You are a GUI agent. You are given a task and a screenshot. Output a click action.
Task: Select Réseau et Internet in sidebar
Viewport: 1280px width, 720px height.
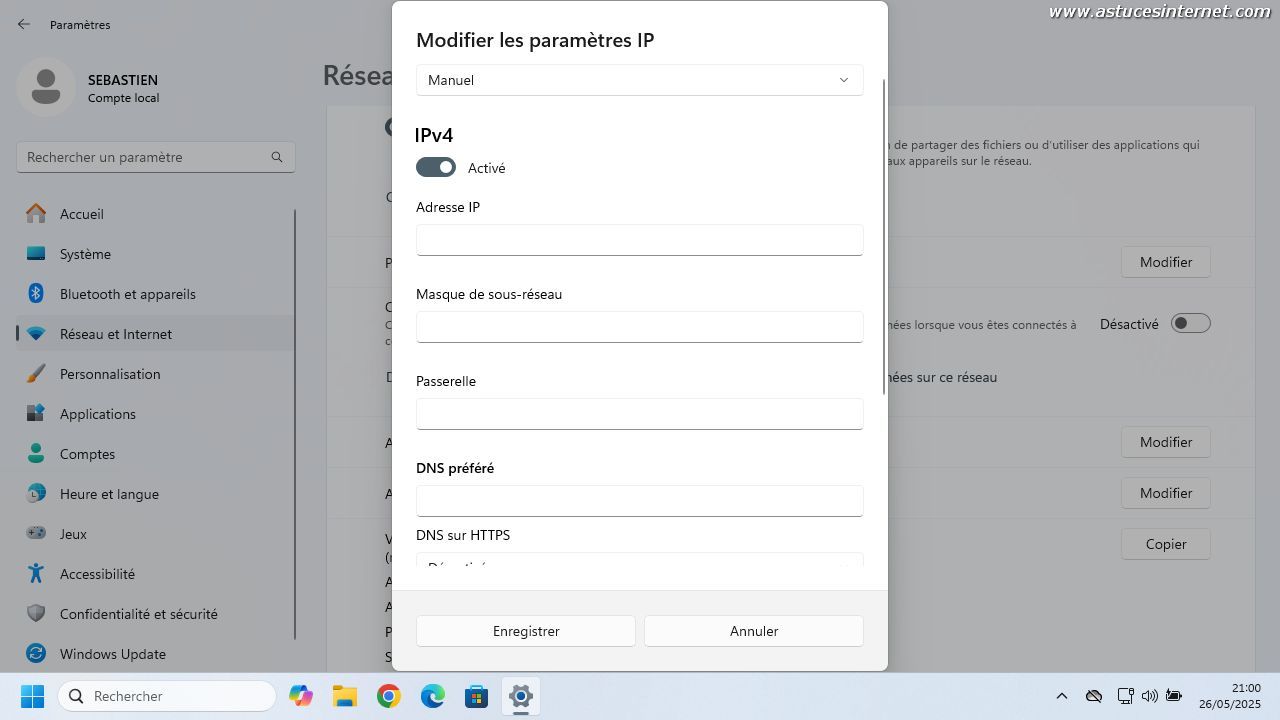pyautogui.click(x=155, y=334)
